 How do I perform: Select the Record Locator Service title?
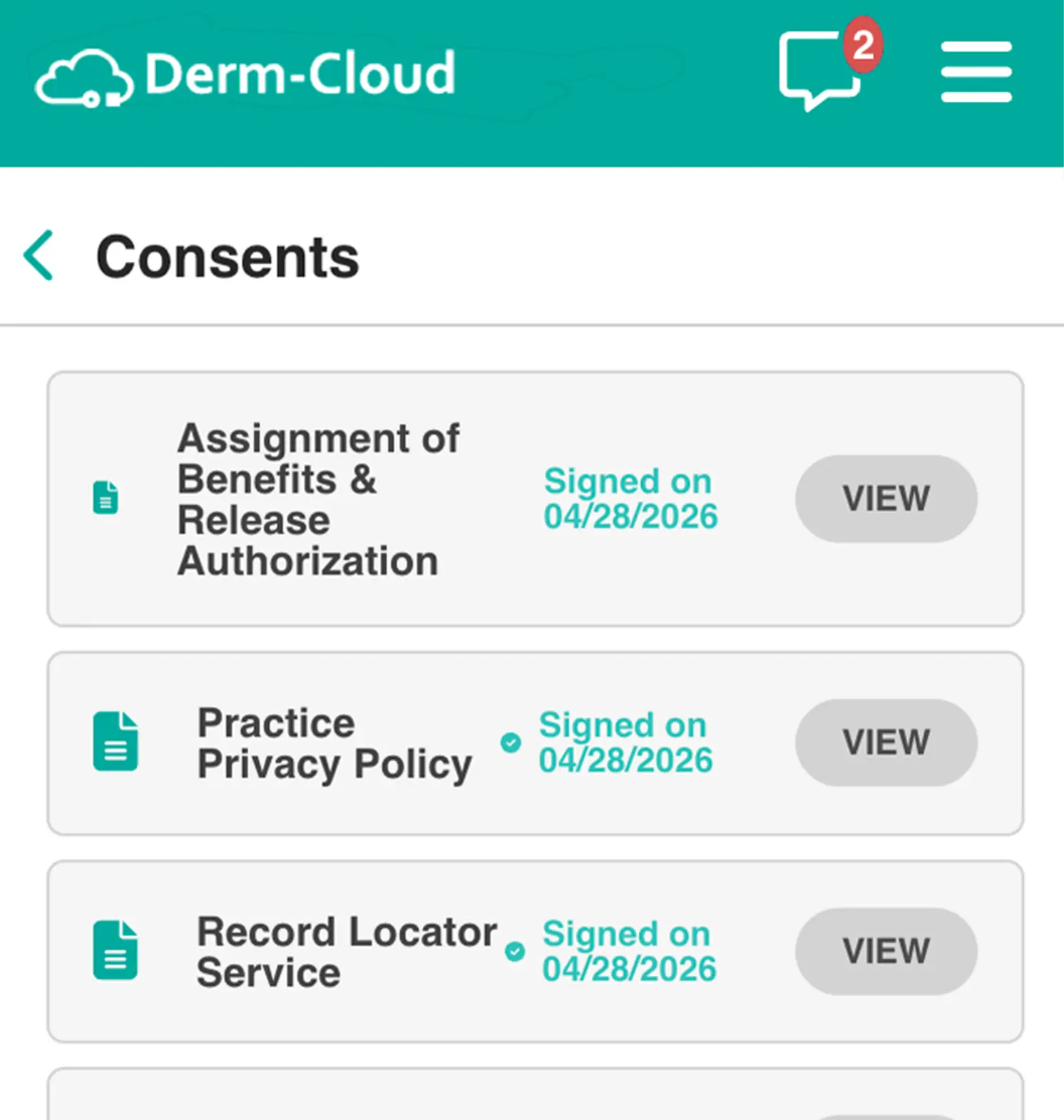347,952
